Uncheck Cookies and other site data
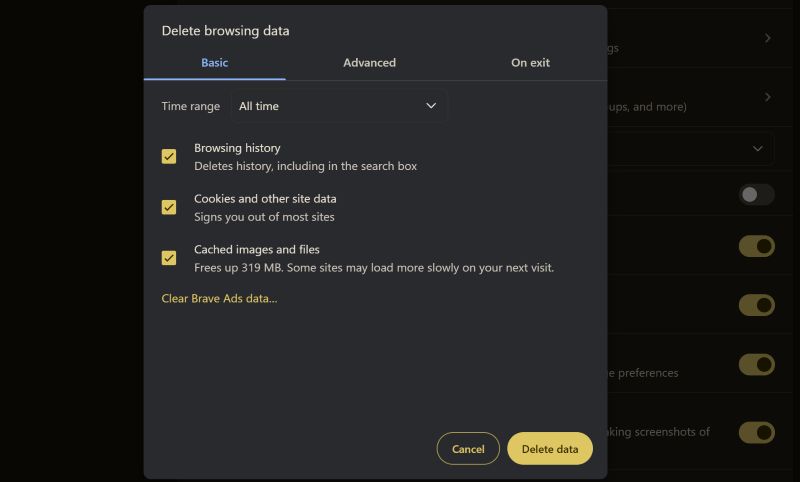This screenshot has width=800, height=482. tap(169, 208)
